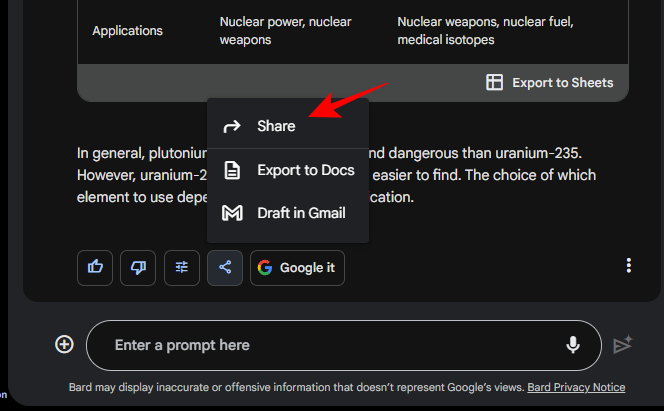Open the three-dot more options menu
The image size is (664, 411).
629,265
